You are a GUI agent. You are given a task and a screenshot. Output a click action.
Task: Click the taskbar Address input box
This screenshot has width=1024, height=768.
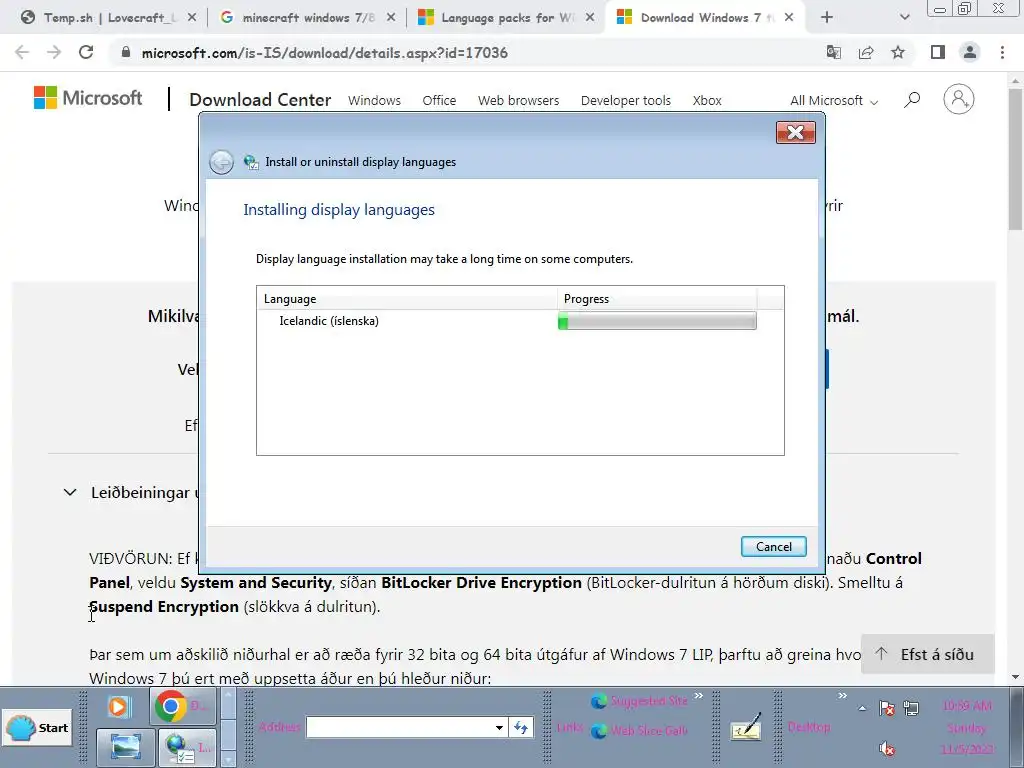(x=399, y=727)
